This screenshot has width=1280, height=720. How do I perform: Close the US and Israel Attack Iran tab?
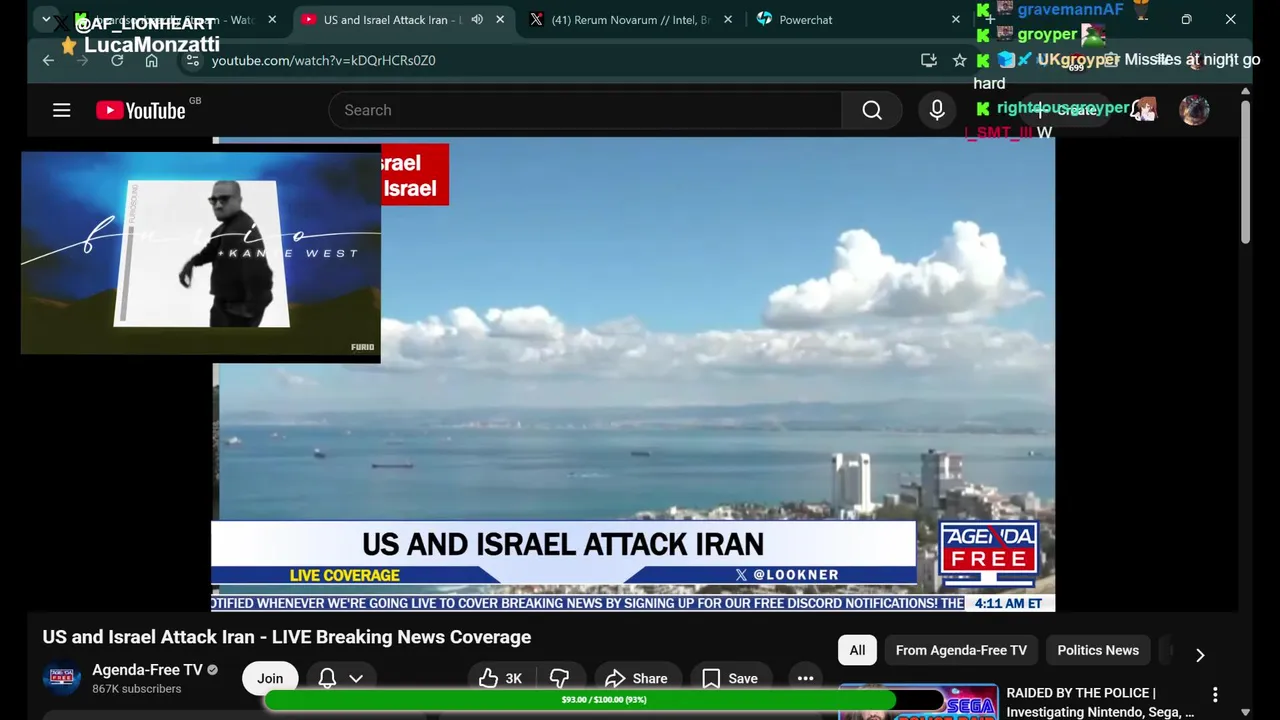tap(500, 19)
